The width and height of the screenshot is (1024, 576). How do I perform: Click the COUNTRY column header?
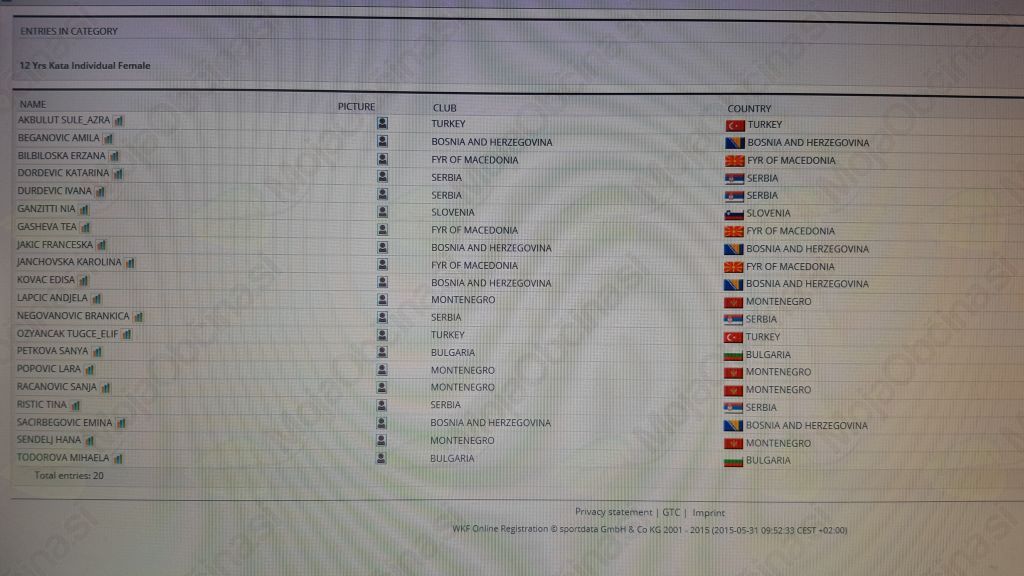pos(749,108)
